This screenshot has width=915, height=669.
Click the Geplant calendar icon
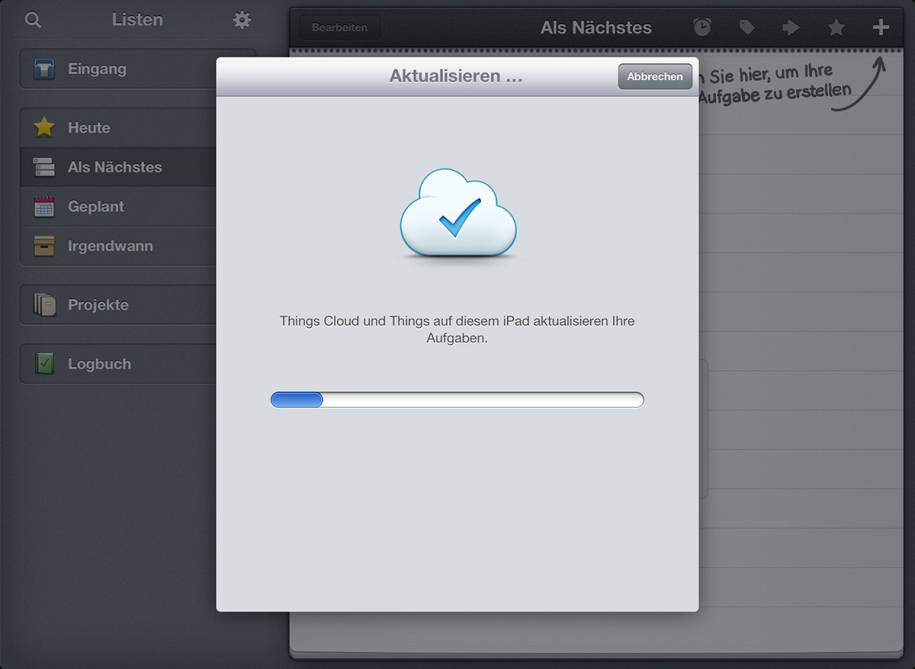[43, 206]
